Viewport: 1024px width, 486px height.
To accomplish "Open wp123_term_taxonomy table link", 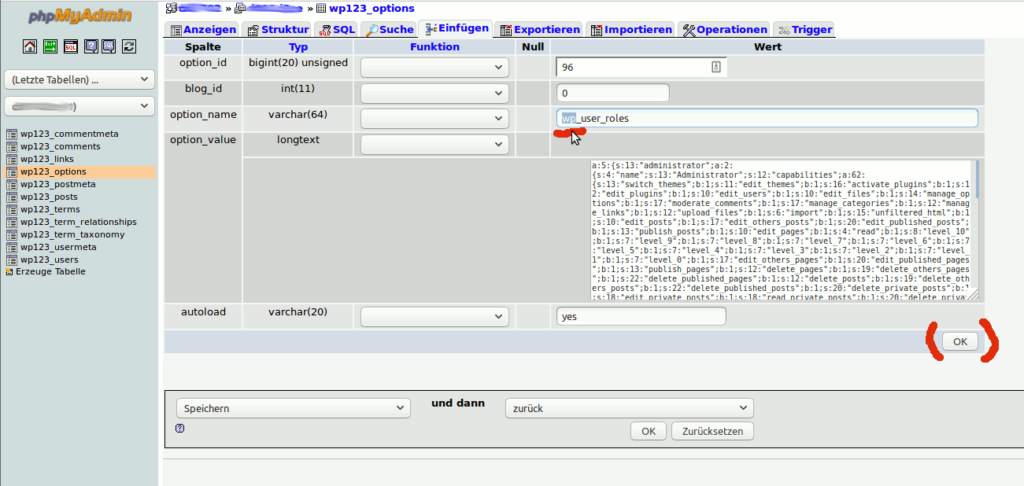I will [x=72, y=235].
